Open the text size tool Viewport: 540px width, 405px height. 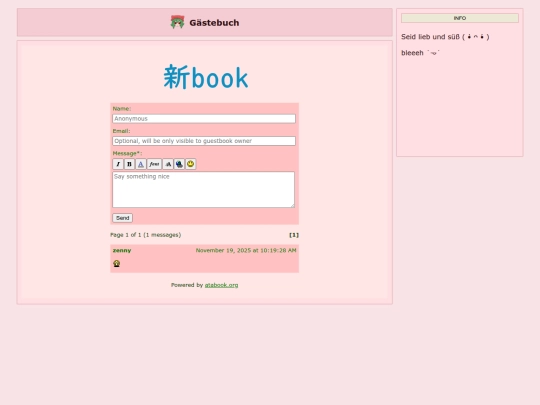click(168, 164)
